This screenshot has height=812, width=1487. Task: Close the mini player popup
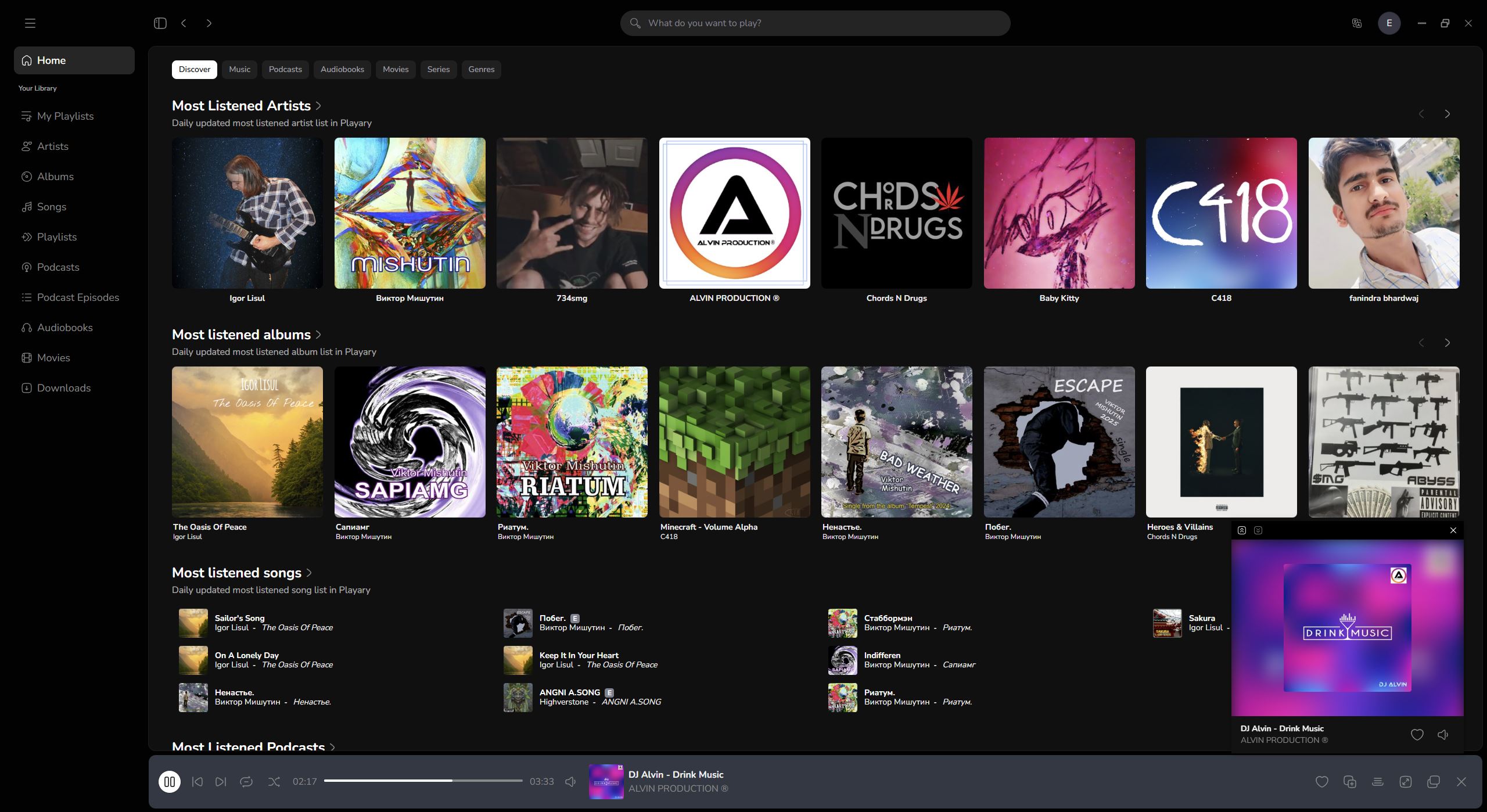pos(1453,530)
